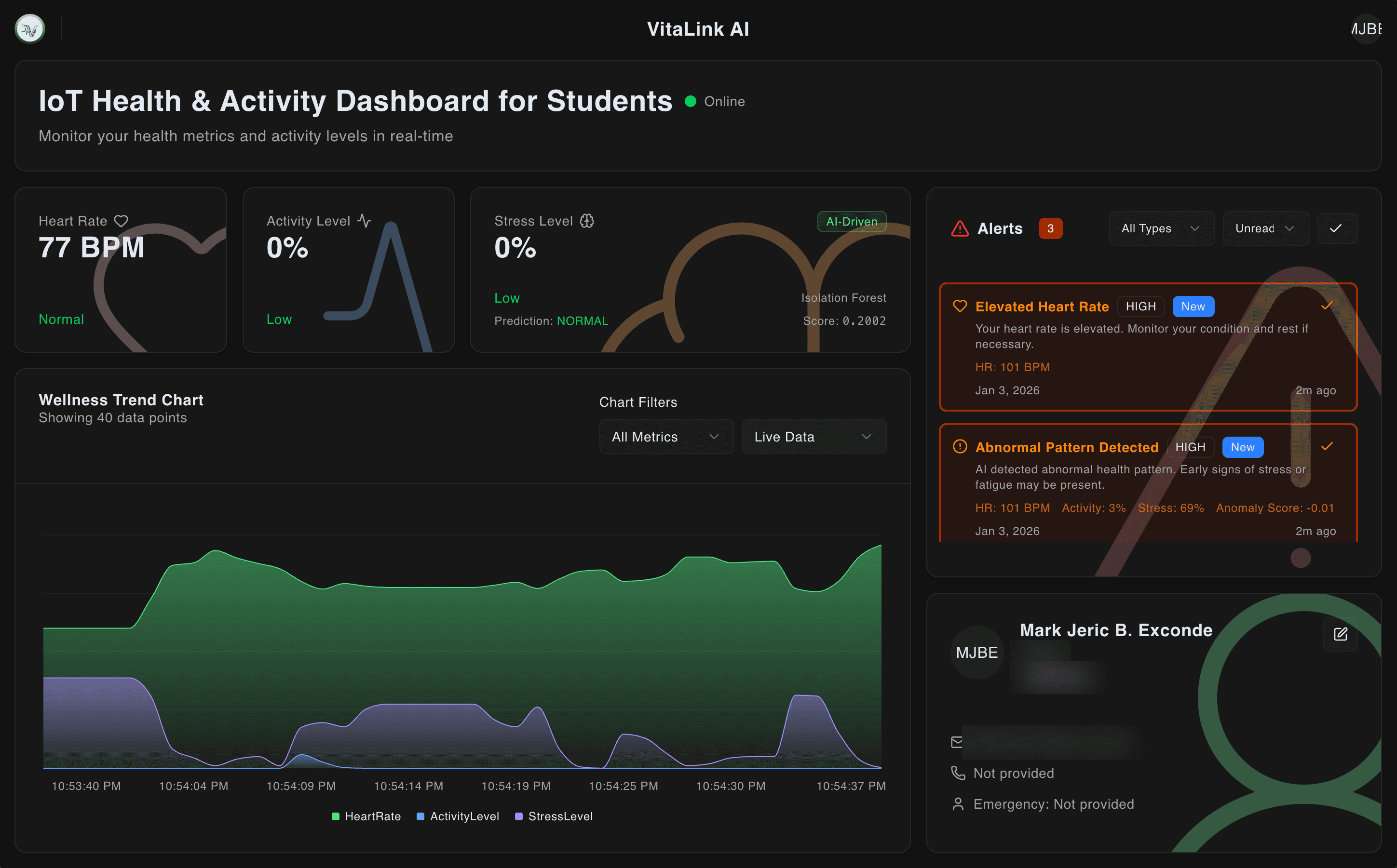Open the Unread alert filter dropdown

coord(1265,228)
